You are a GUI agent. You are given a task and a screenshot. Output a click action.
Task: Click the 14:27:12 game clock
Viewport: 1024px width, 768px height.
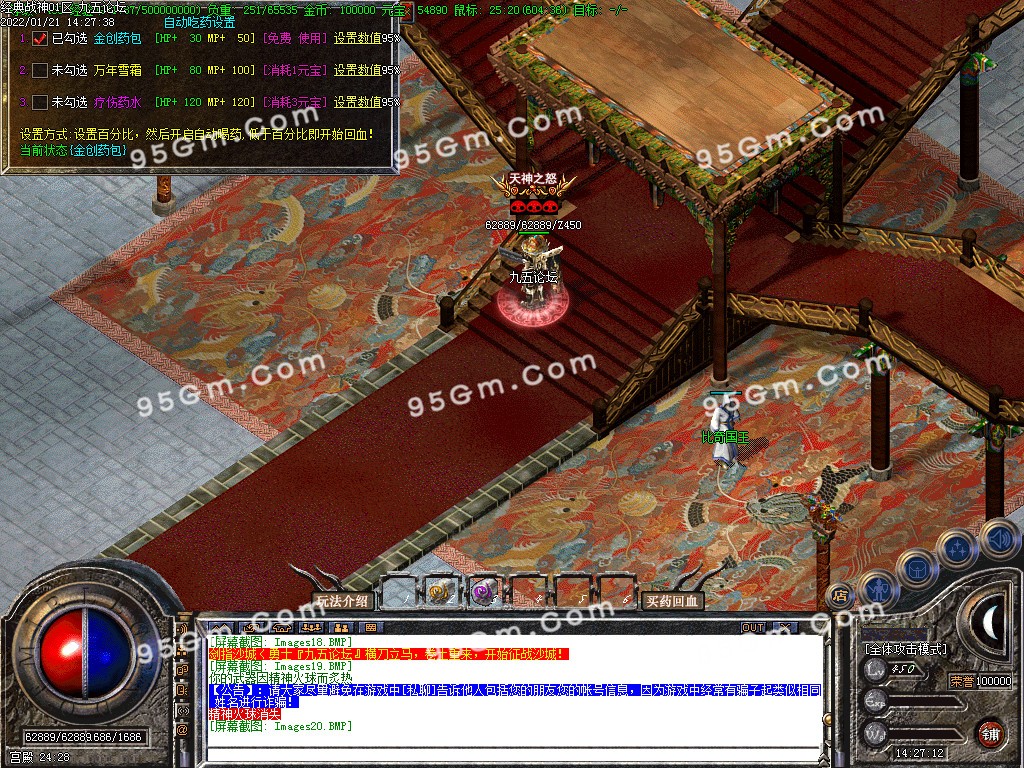[x=920, y=753]
